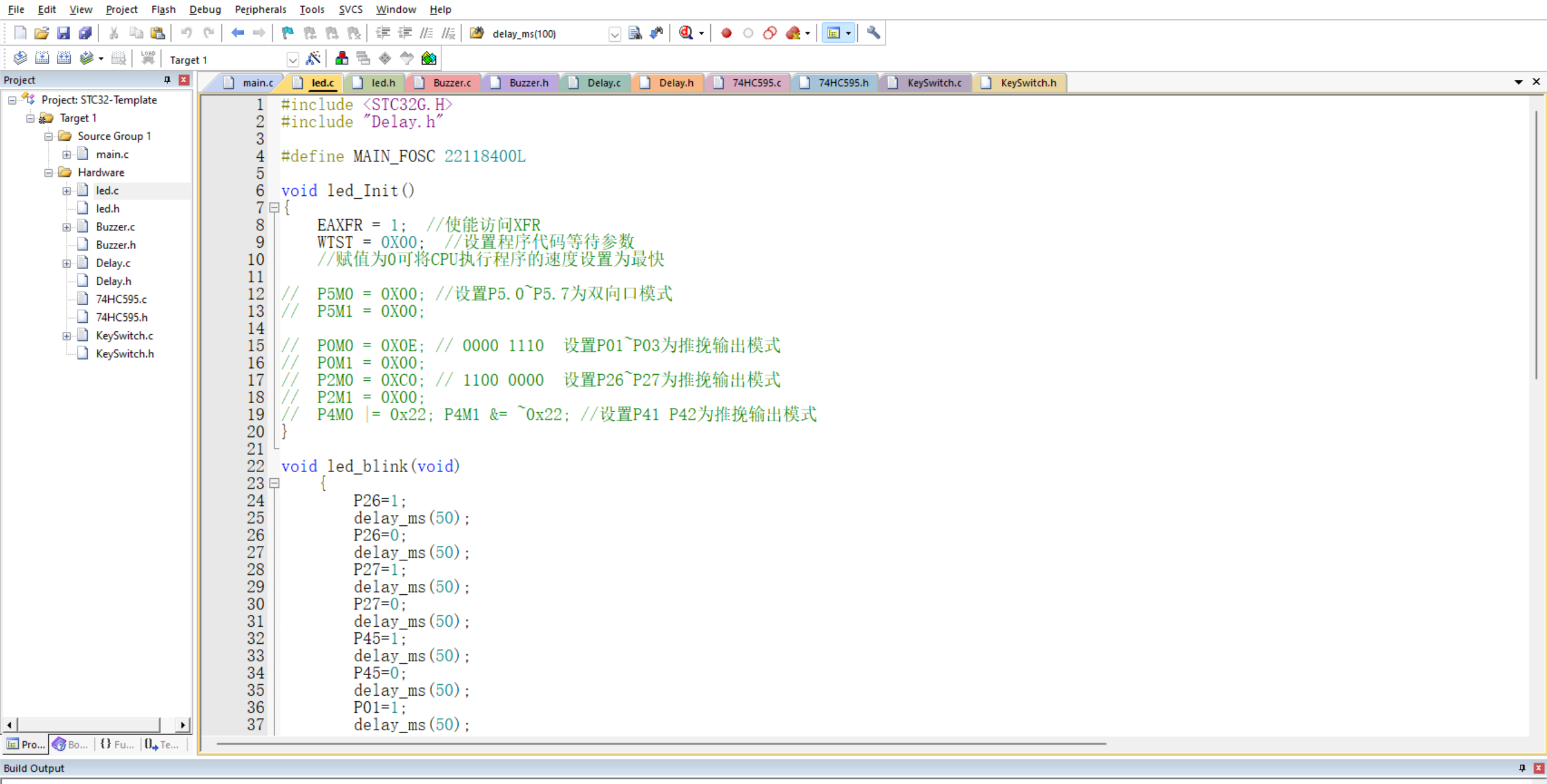Open the debug icon dropdown arrow
Image resolution: width=1547 pixels, height=784 pixels.
click(701, 33)
